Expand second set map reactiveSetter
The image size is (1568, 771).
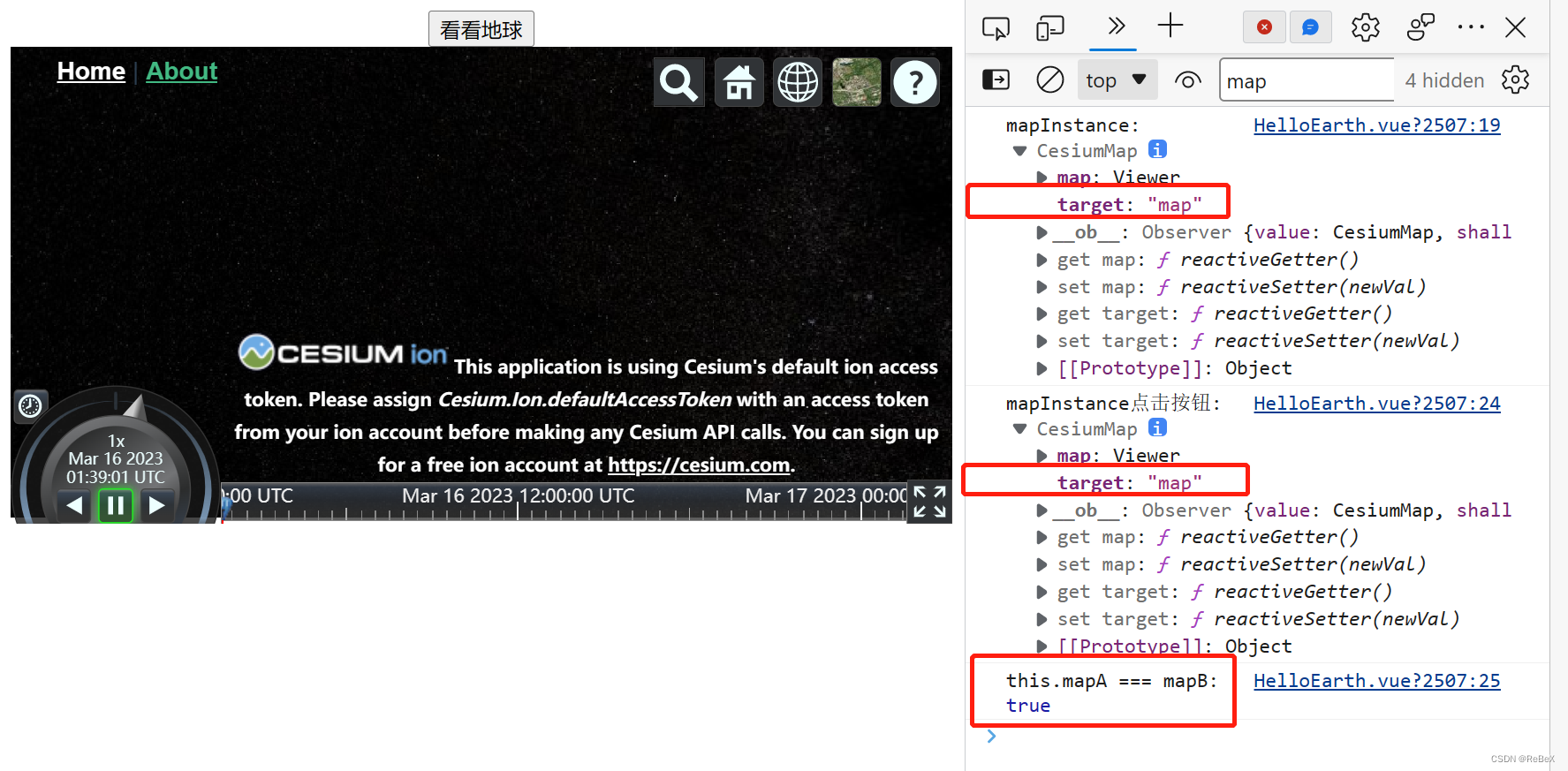[1042, 565]
